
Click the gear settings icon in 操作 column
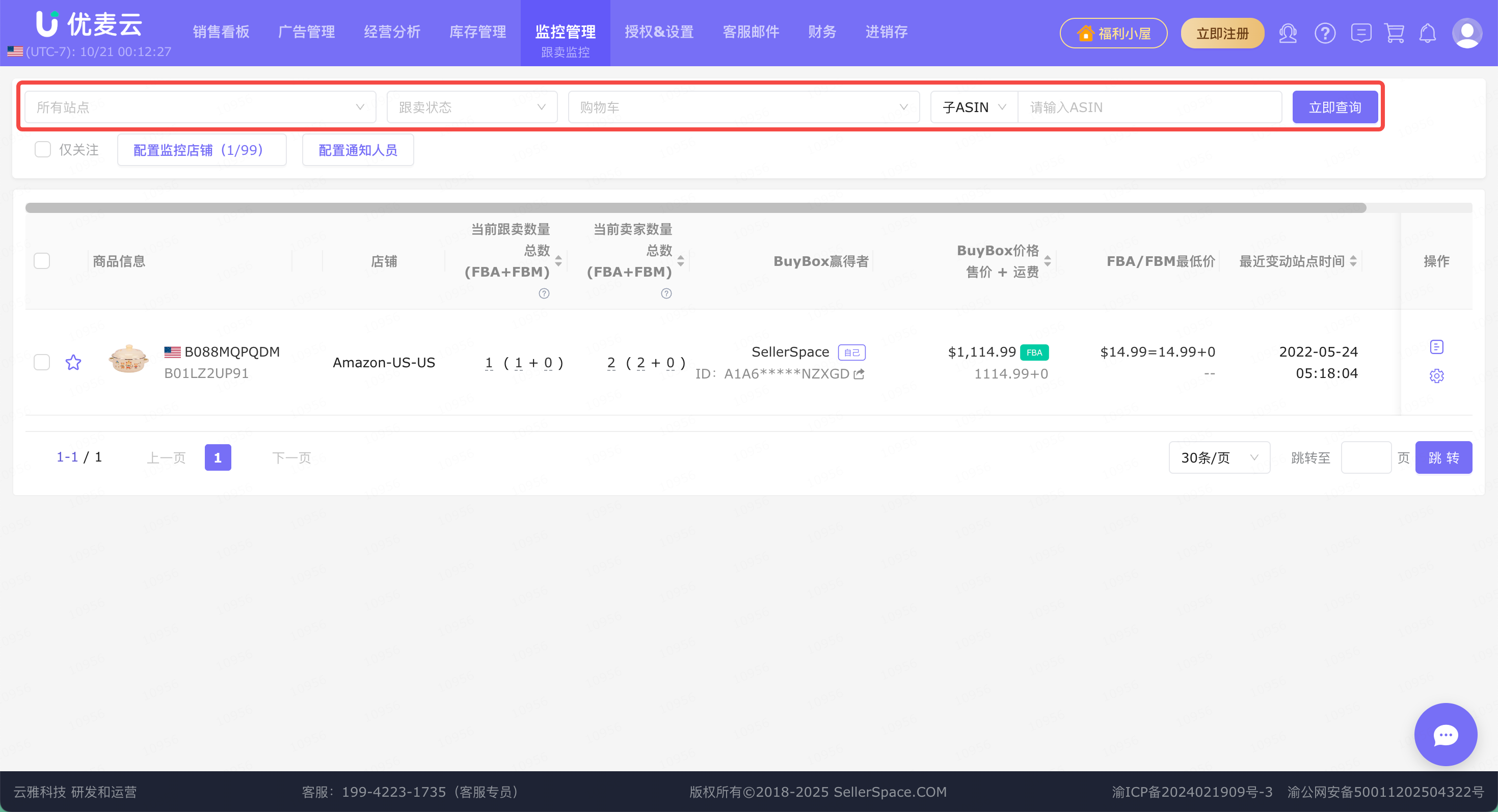[1436, 376]
